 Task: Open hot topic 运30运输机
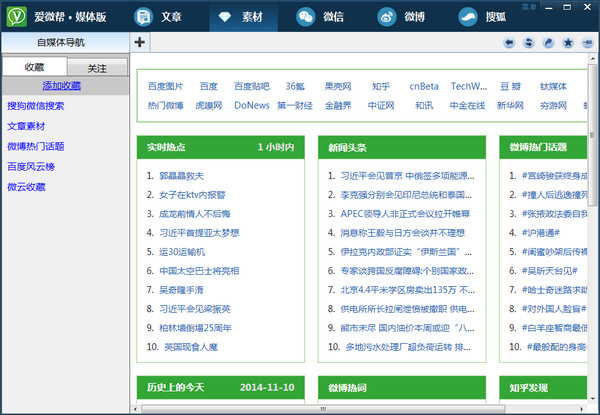pyautogui.click(x=182, y=252)
